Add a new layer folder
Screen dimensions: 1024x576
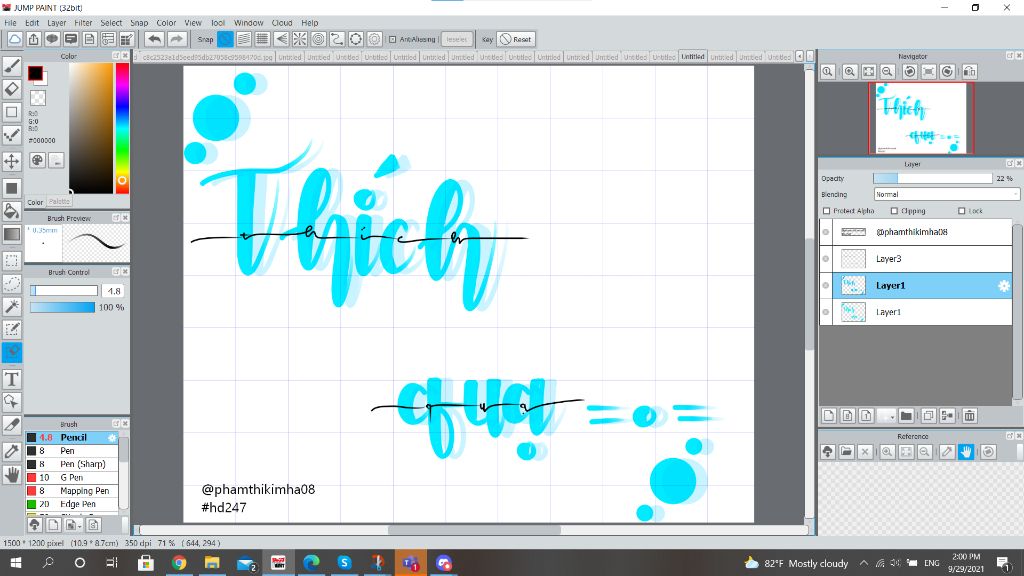(x=906, y=415)
